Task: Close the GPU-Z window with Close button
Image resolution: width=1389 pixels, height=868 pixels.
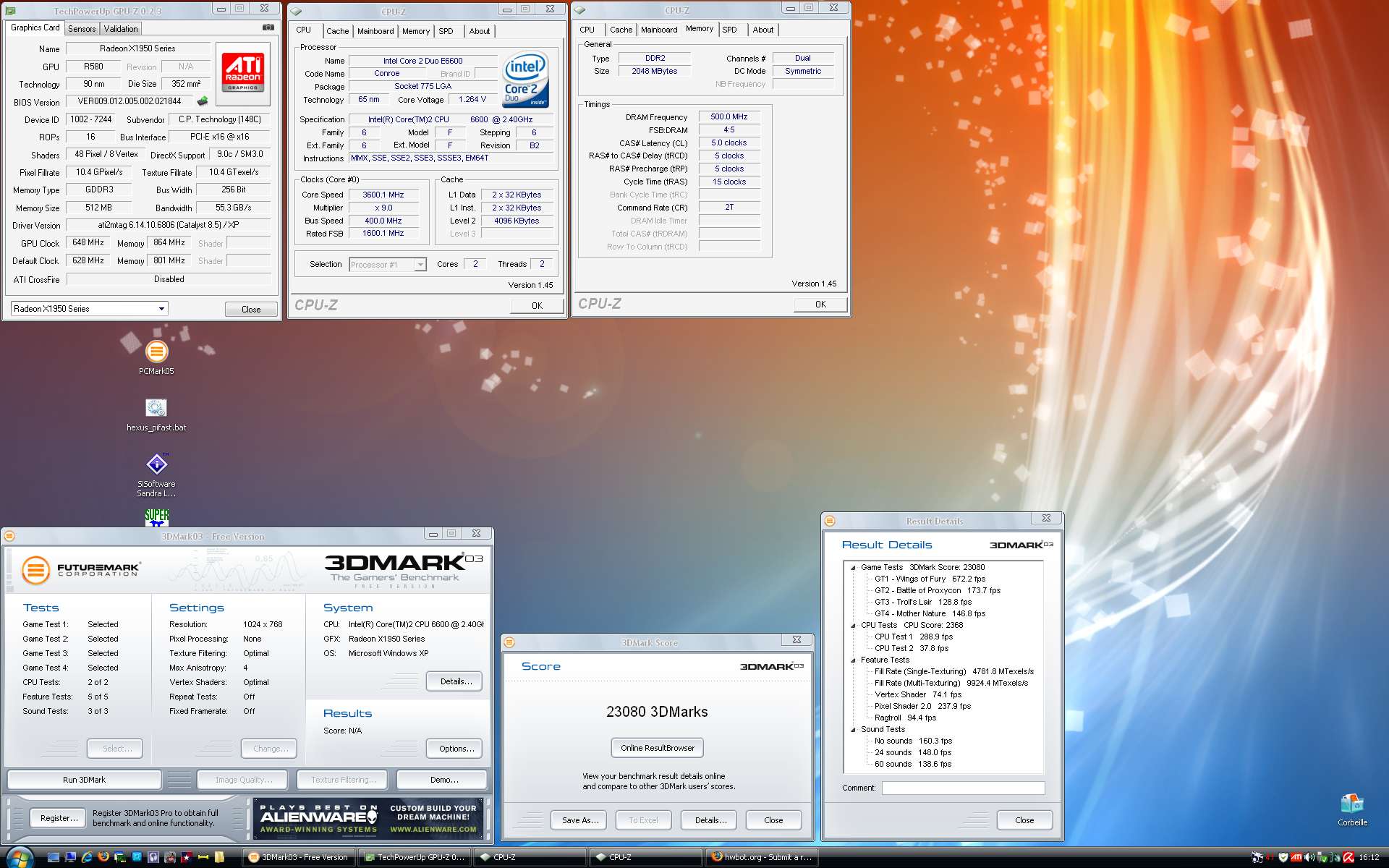Action: tap(251, 310)
